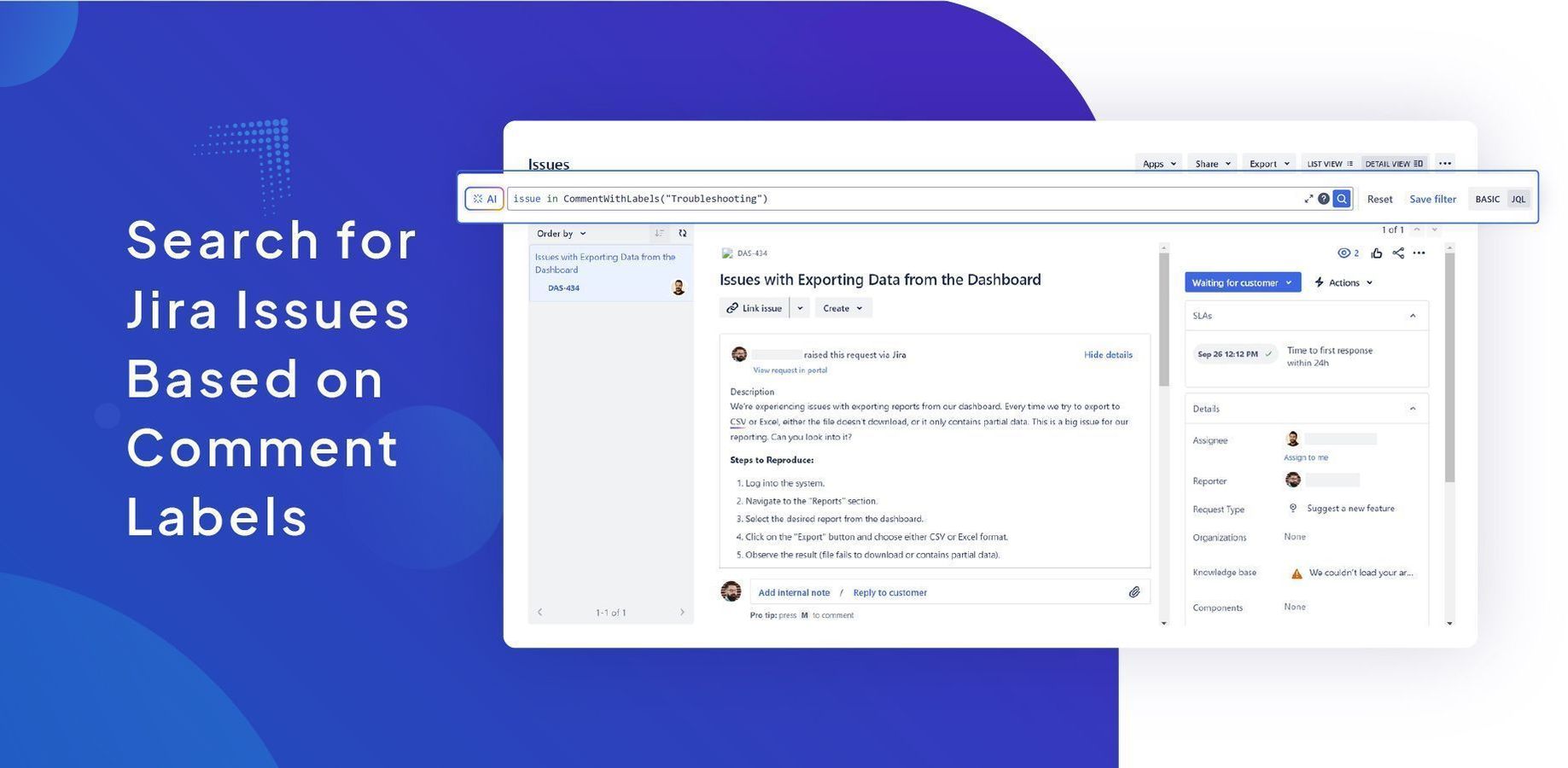Click the Components None value
The width and height of the screenshot is (1568, 768).
click(1295, 607)
